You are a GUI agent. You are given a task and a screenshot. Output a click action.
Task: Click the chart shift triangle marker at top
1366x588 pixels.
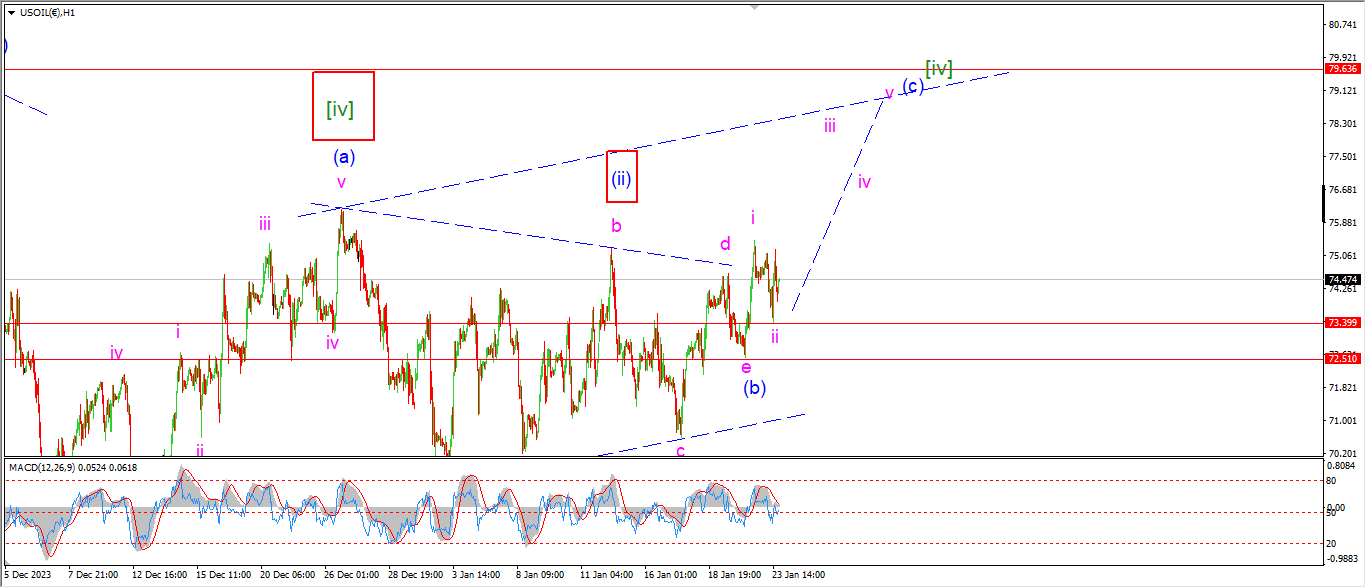(756, 7)
